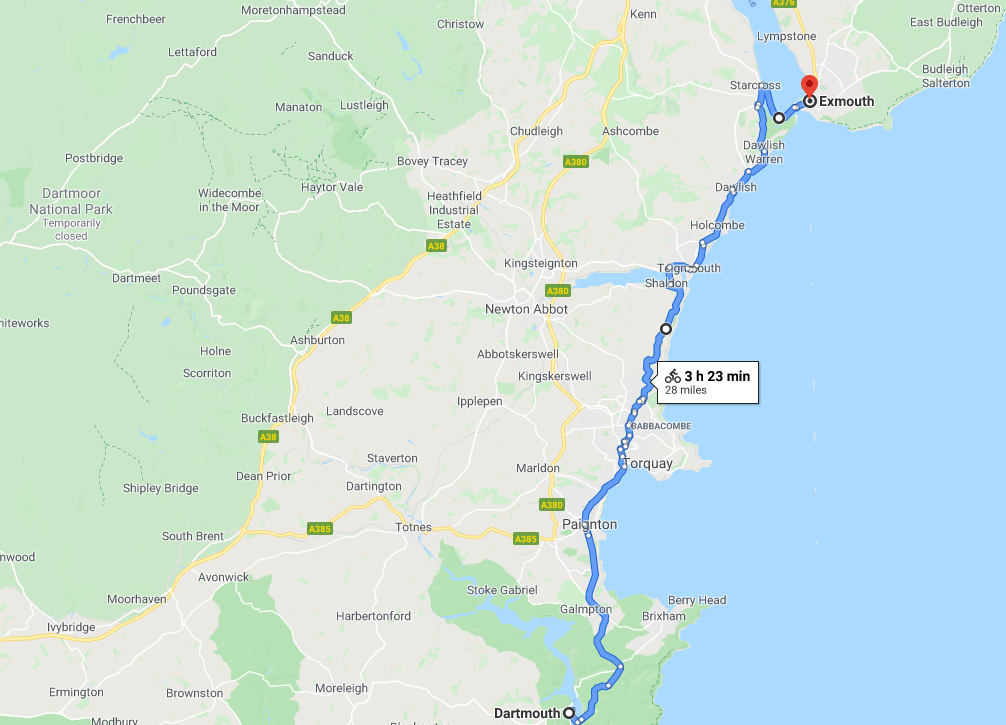The height and width of the screenshot is (725, 1006).
Task: Click the Exmouth destination label
Action: tap(846, 101)
